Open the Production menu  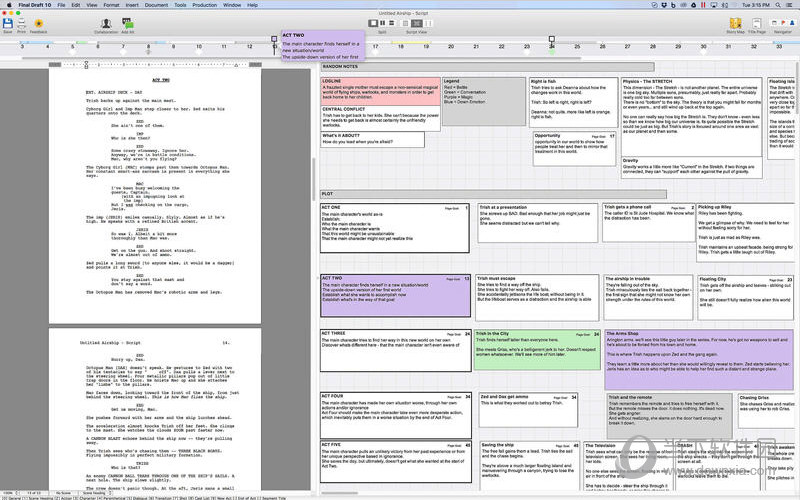[205, 5]
